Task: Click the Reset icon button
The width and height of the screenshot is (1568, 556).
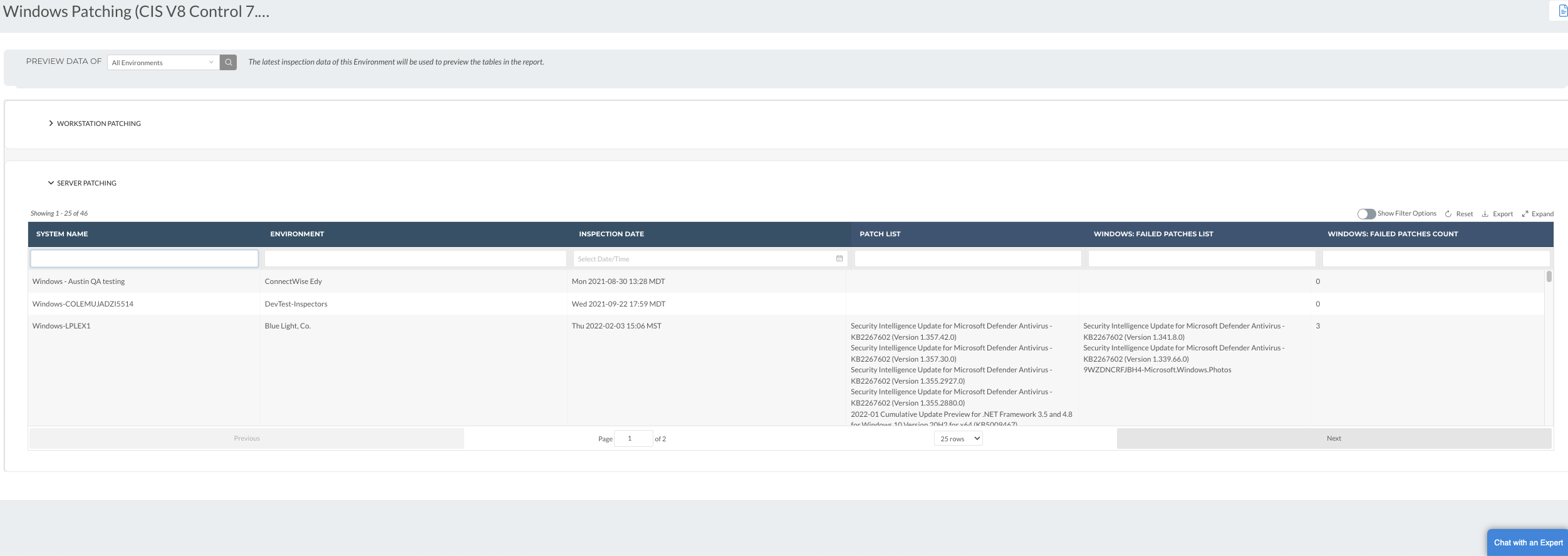Action: click(1448, 214)
